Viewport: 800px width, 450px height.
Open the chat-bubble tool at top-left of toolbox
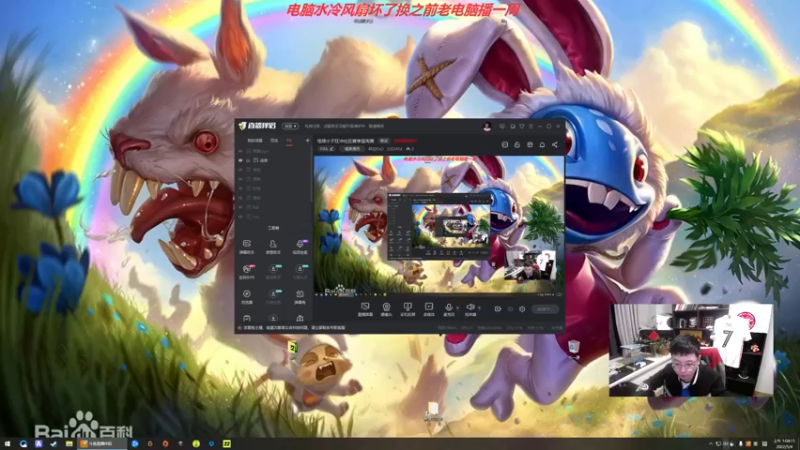[246, 246]
